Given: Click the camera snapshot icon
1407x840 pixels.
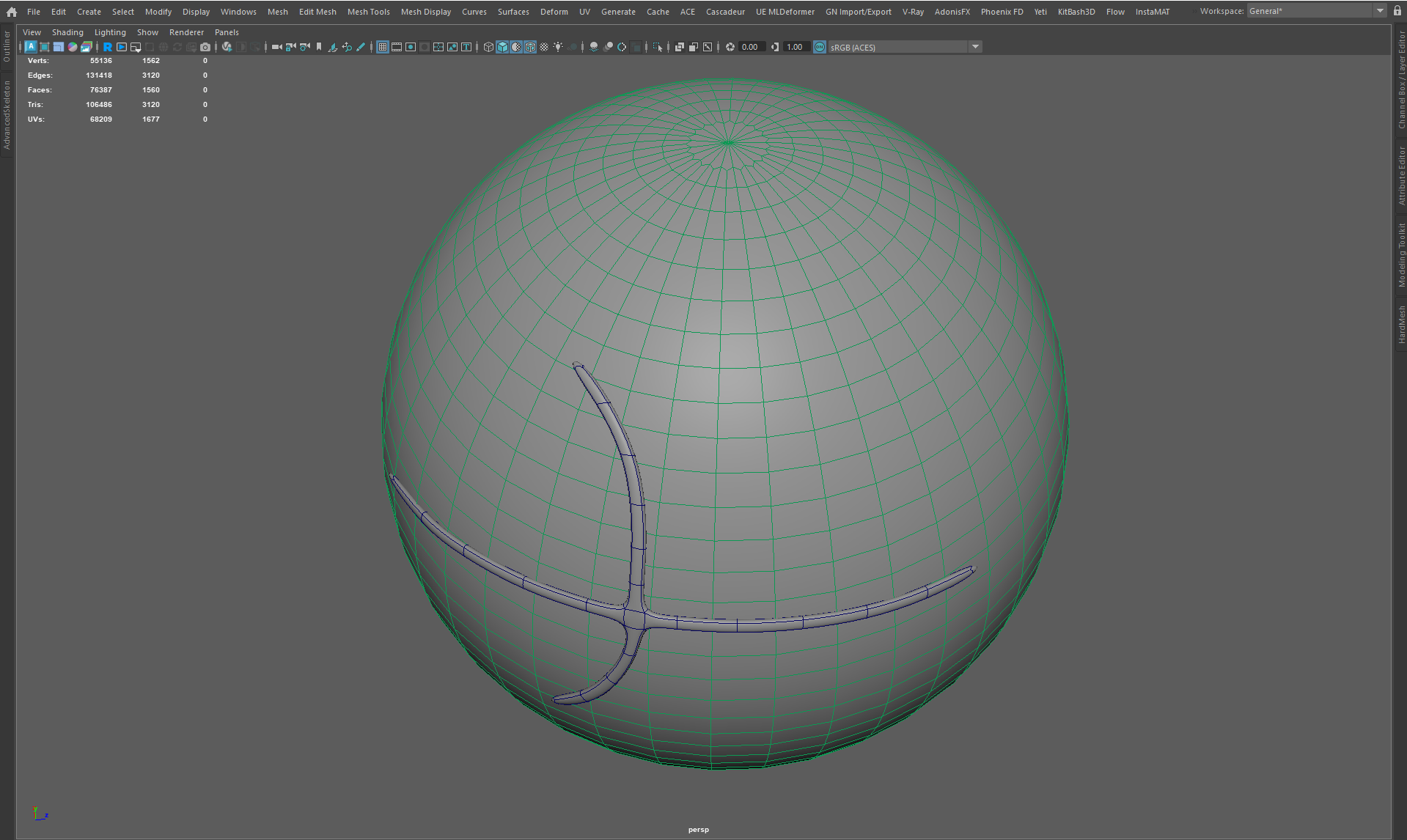Looking at the screenshot, I should point(205,47).
